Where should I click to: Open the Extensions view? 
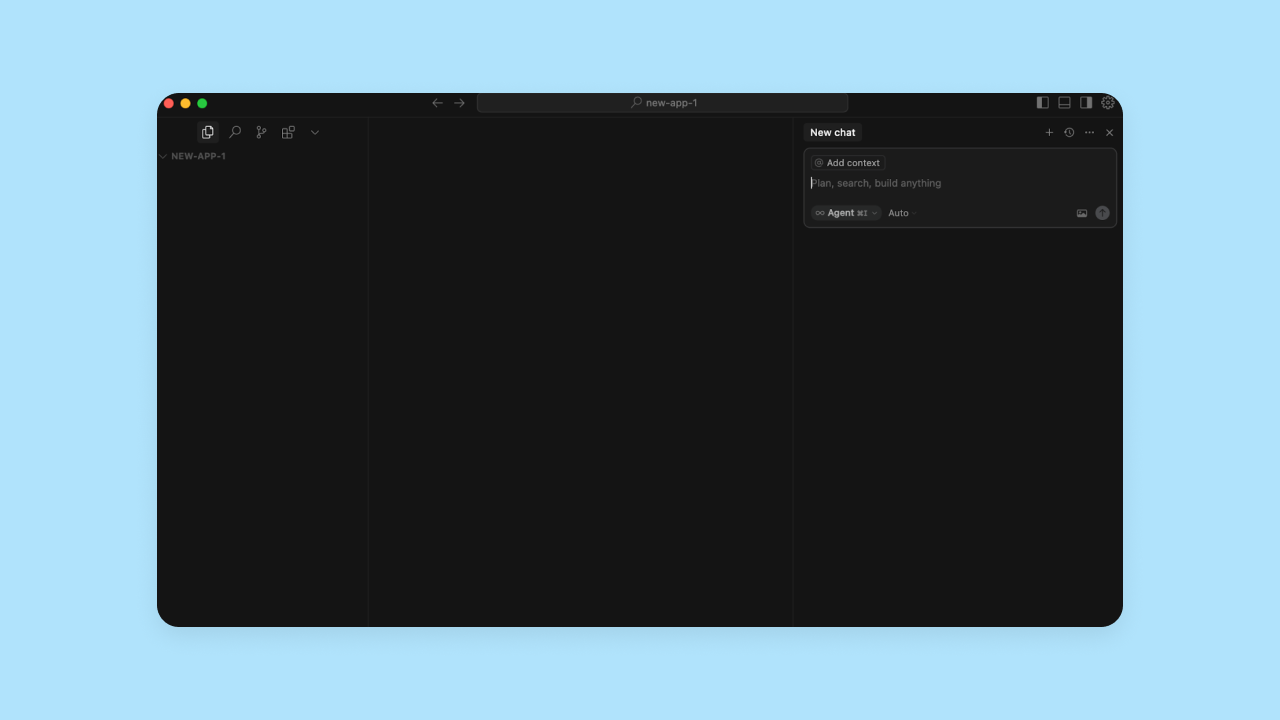coord(288,131)
